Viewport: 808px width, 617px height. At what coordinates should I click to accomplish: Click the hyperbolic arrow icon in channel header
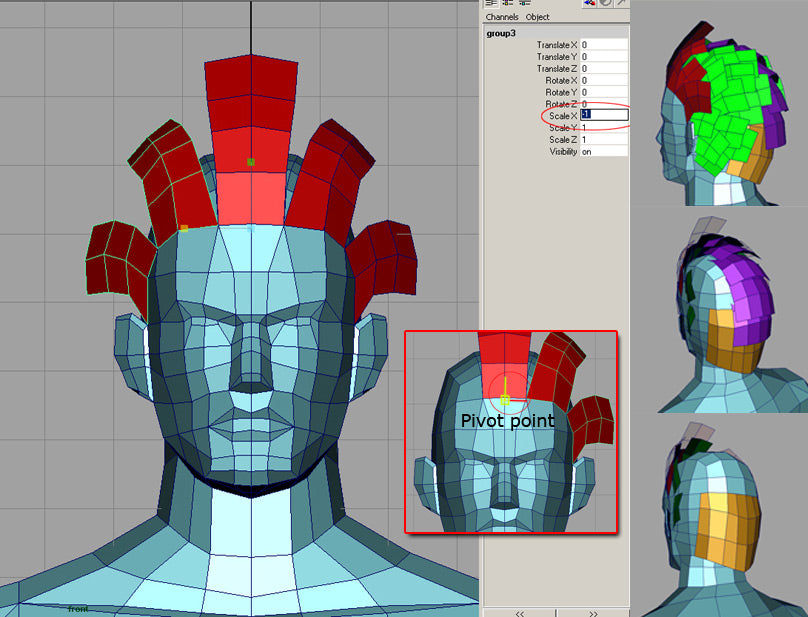622,4
